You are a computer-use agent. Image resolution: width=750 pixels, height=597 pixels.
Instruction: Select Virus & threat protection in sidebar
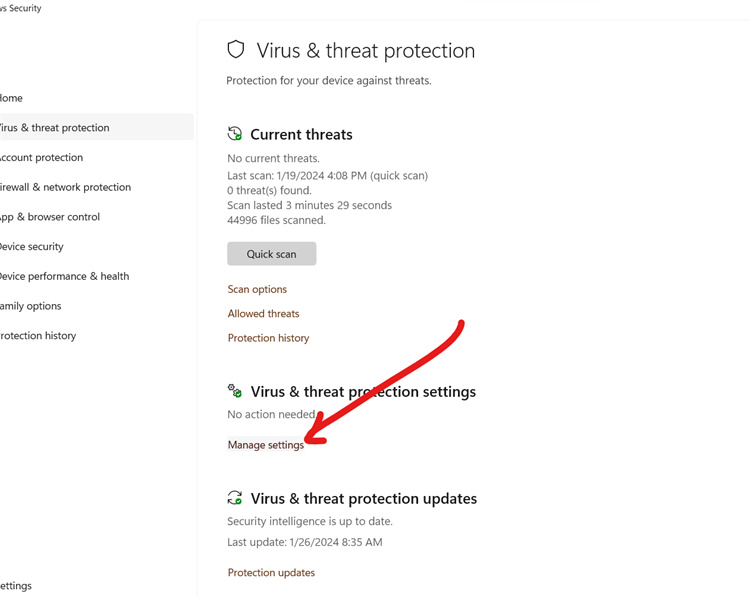click(55, 128)
